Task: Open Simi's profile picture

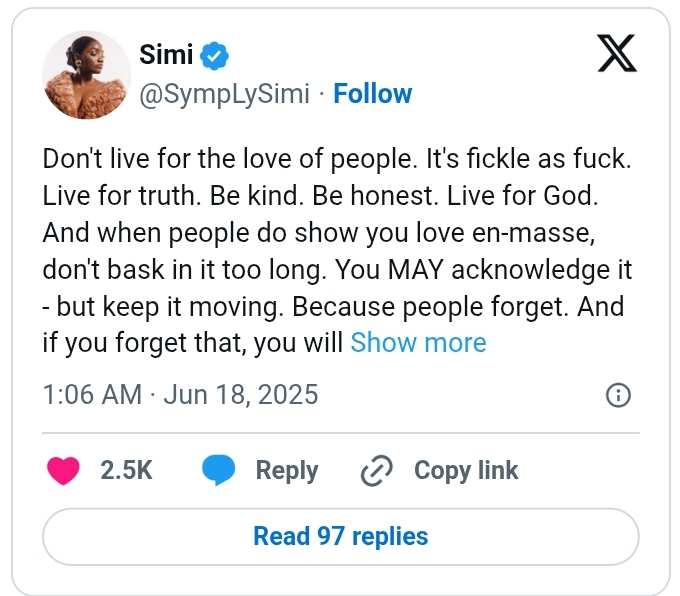Action: tap(86, 75)
